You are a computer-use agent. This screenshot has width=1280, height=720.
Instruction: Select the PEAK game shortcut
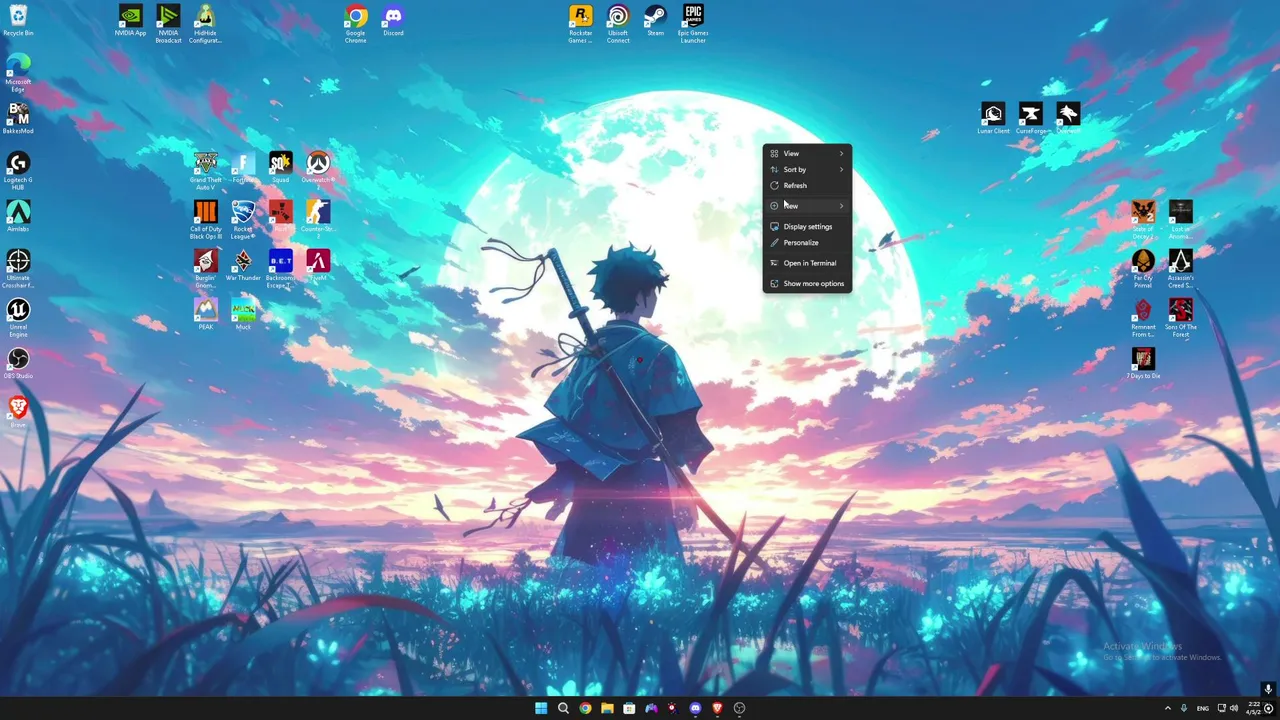205,314
